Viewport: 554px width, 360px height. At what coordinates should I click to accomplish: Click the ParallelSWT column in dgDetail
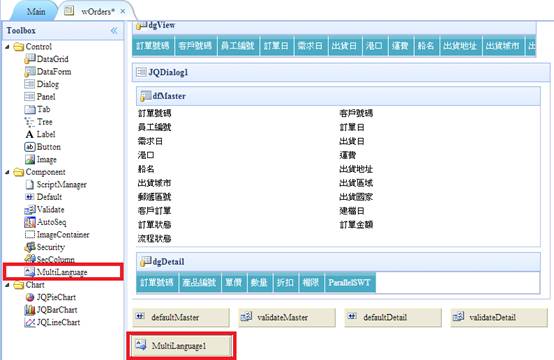[x=350, y=282]
